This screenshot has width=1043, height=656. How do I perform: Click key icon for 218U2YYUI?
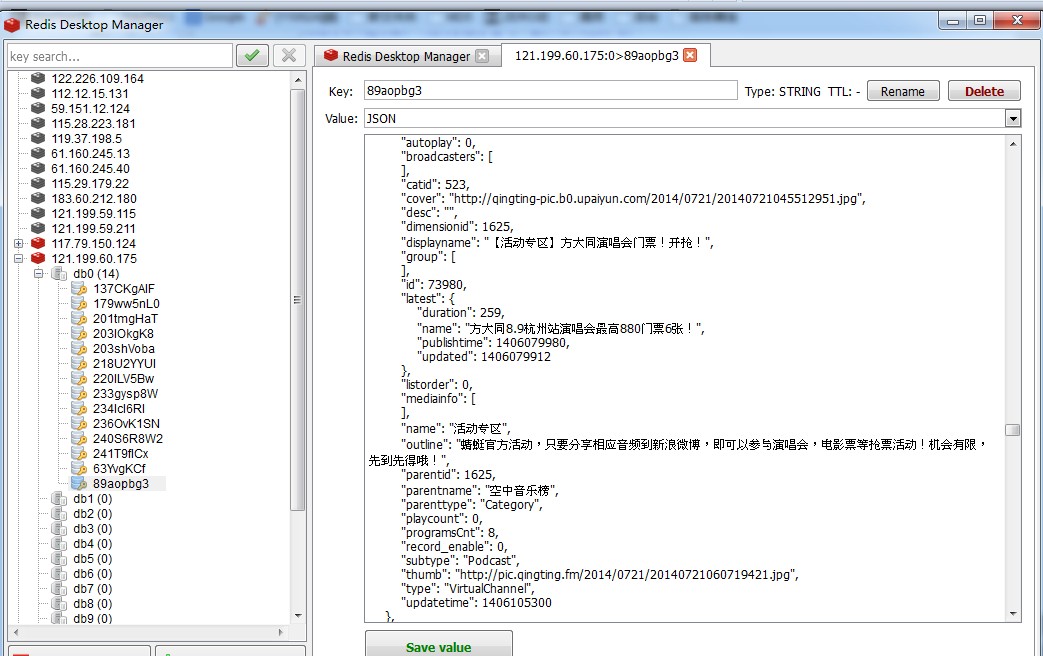click(x=79, y=363)
